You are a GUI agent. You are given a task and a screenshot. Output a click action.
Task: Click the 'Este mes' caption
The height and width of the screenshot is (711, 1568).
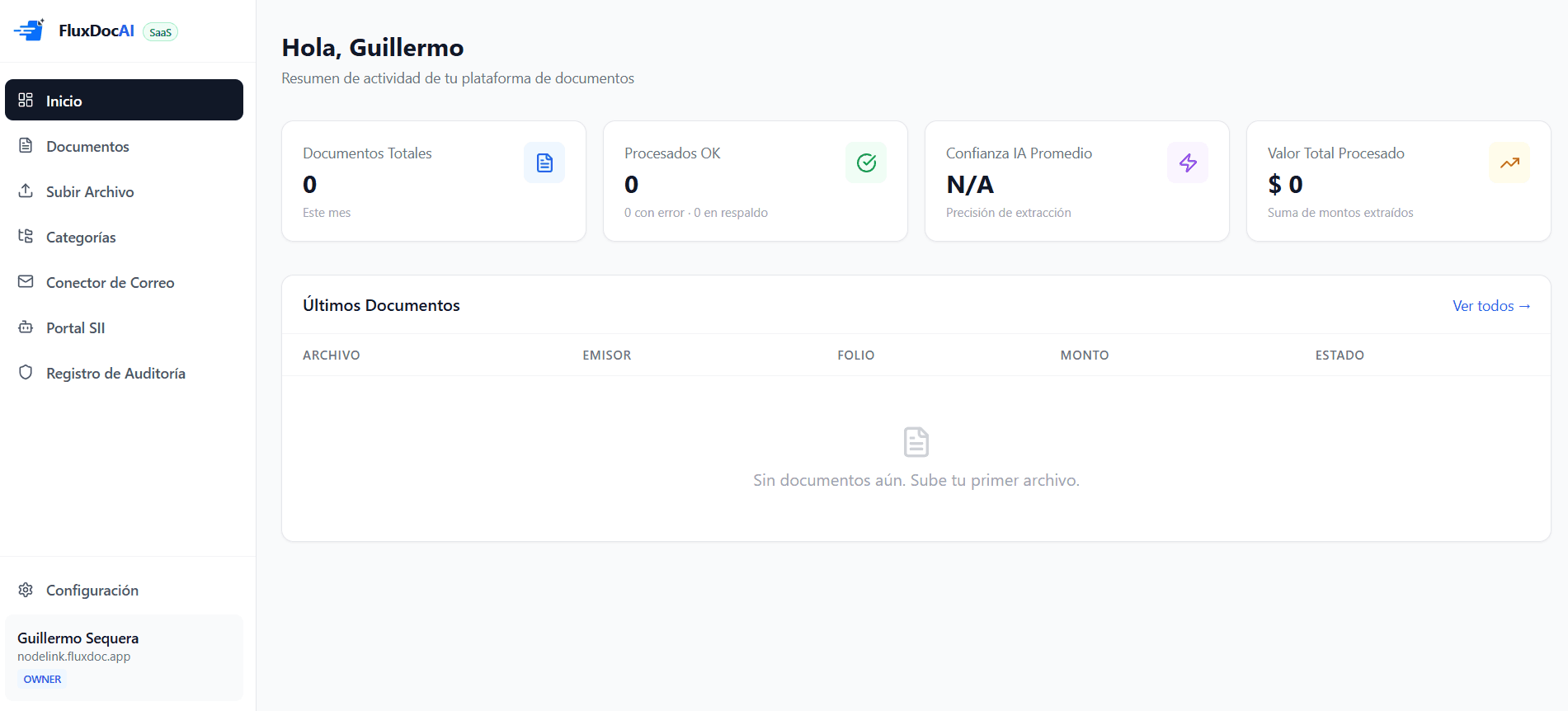(x=327, y=213)
